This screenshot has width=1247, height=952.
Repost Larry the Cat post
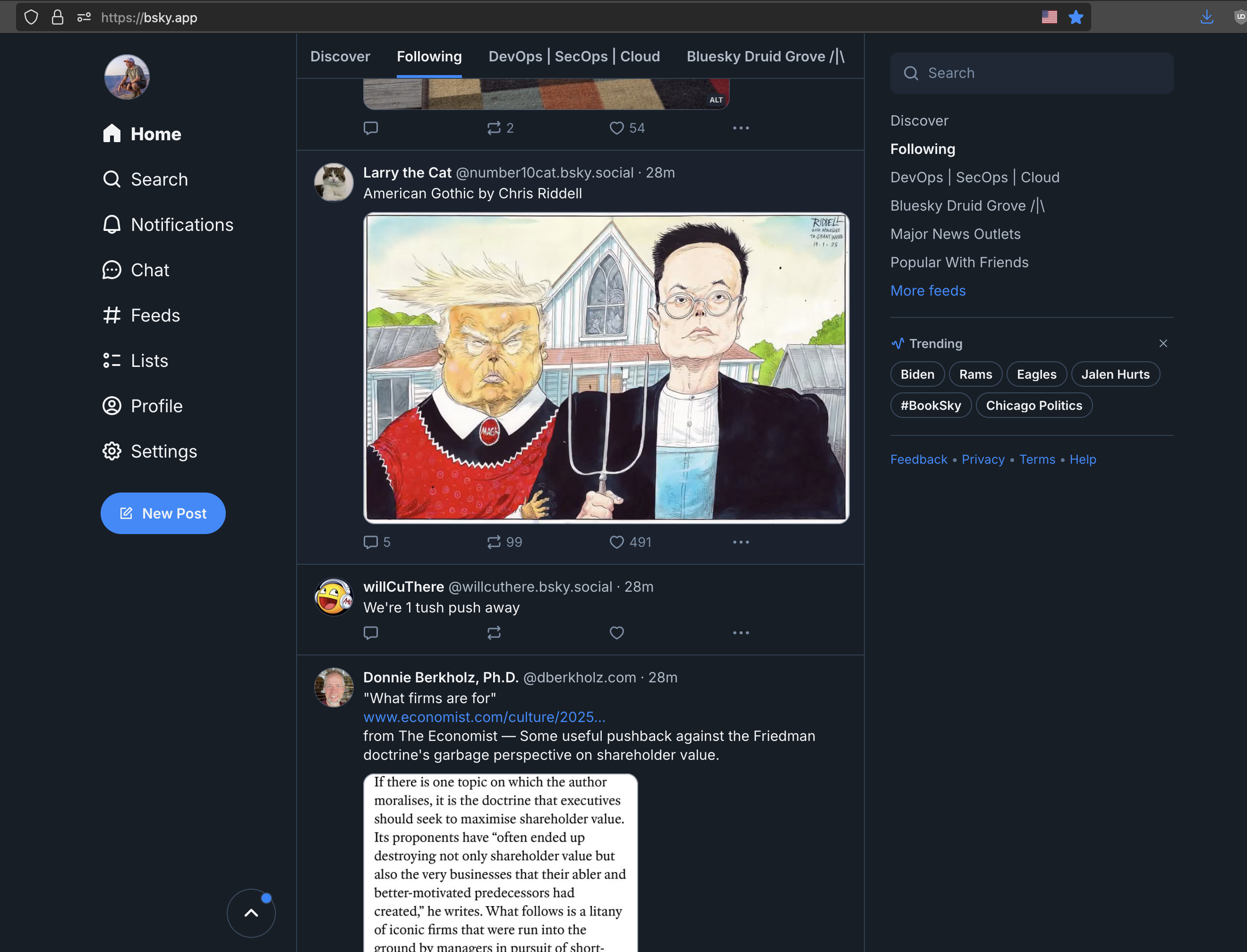(x=504, y=542)
